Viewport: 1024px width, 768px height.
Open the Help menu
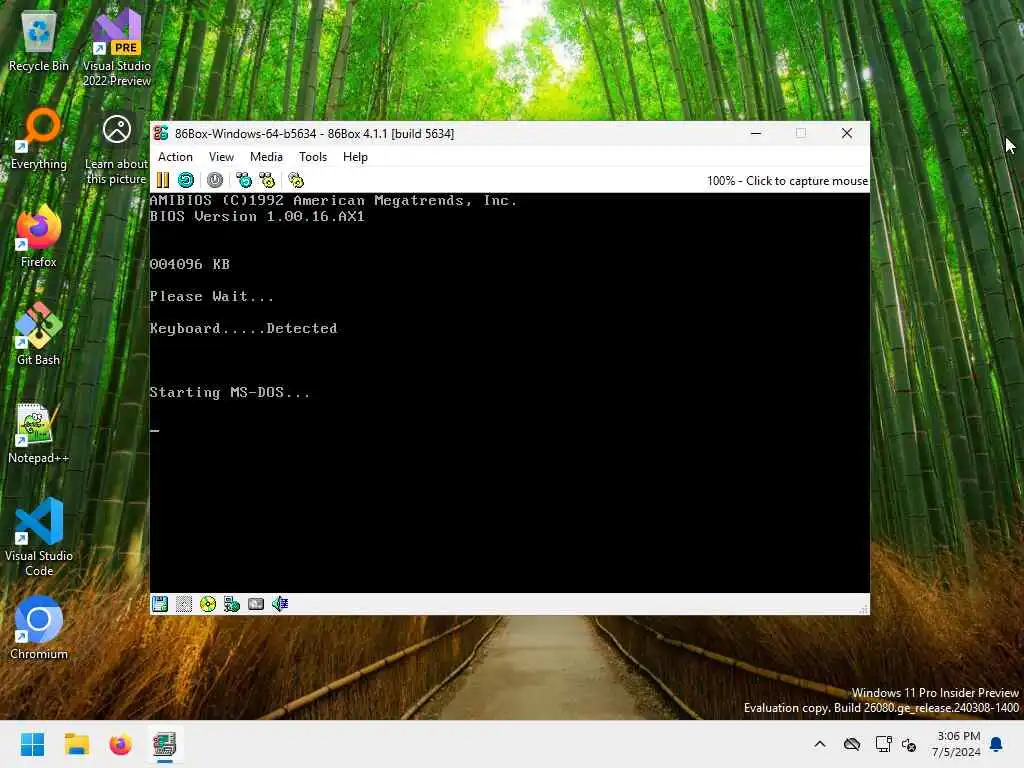pos(355,157)
